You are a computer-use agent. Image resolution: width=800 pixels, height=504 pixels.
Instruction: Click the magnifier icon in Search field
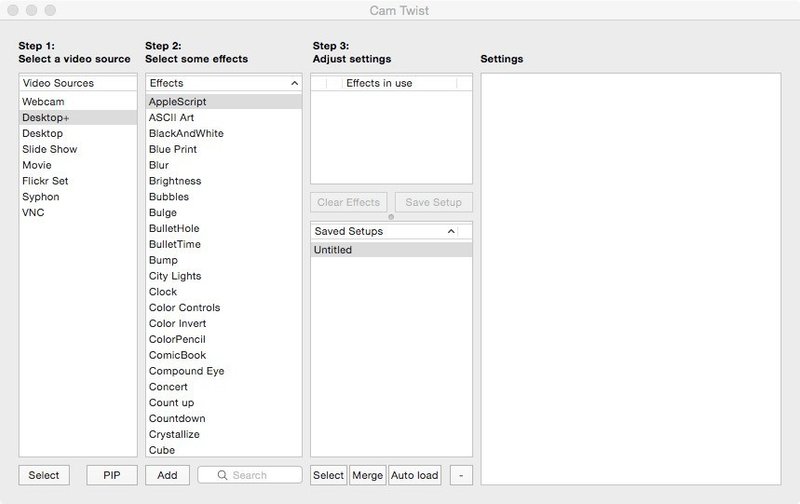pos(222,475)
